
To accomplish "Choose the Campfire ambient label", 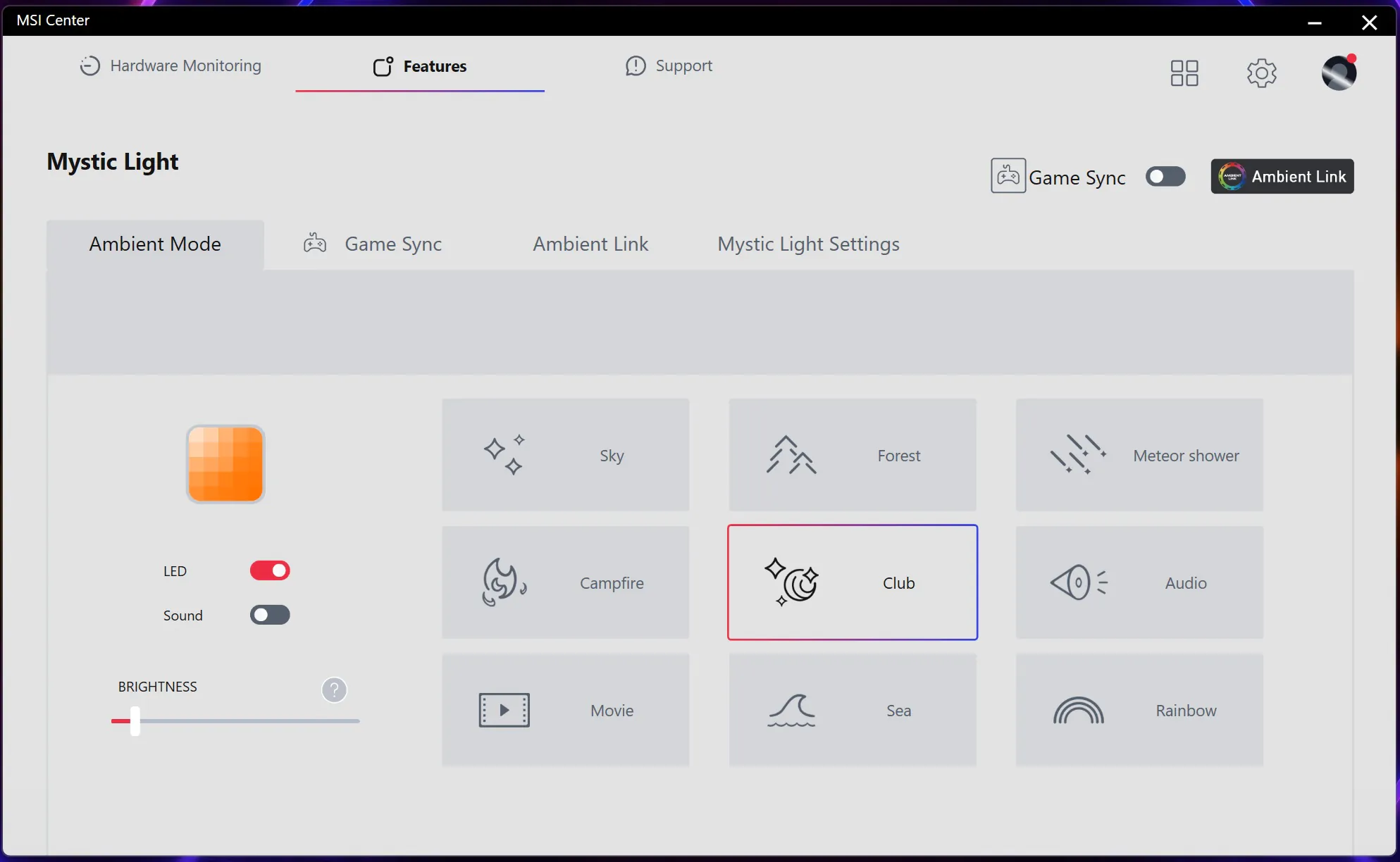I will pyautogui.click(x=612, y=583).
